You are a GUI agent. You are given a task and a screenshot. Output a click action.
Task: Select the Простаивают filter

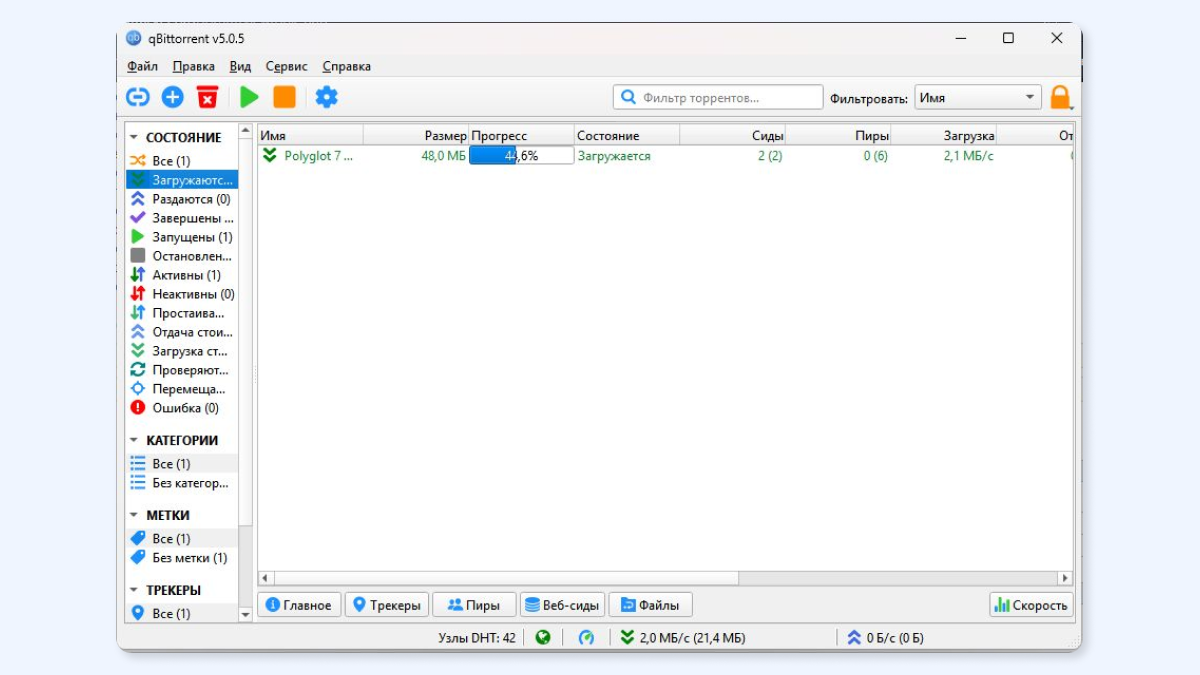[x=182, y=313]
